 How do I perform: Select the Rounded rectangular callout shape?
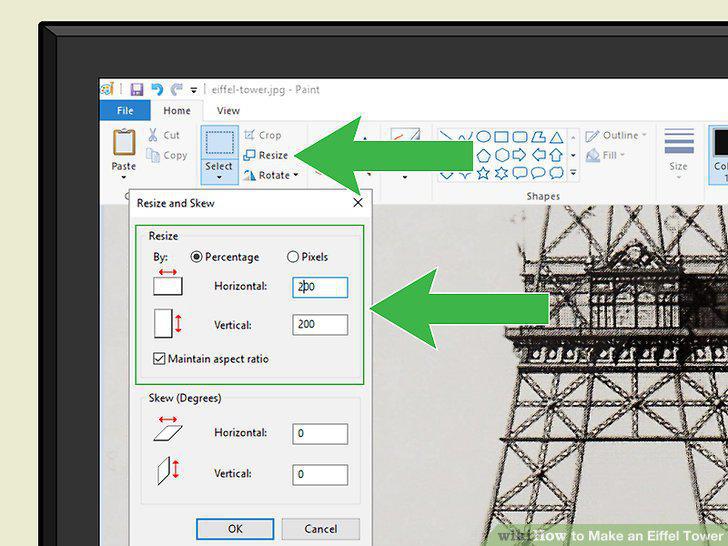(520, 173)
